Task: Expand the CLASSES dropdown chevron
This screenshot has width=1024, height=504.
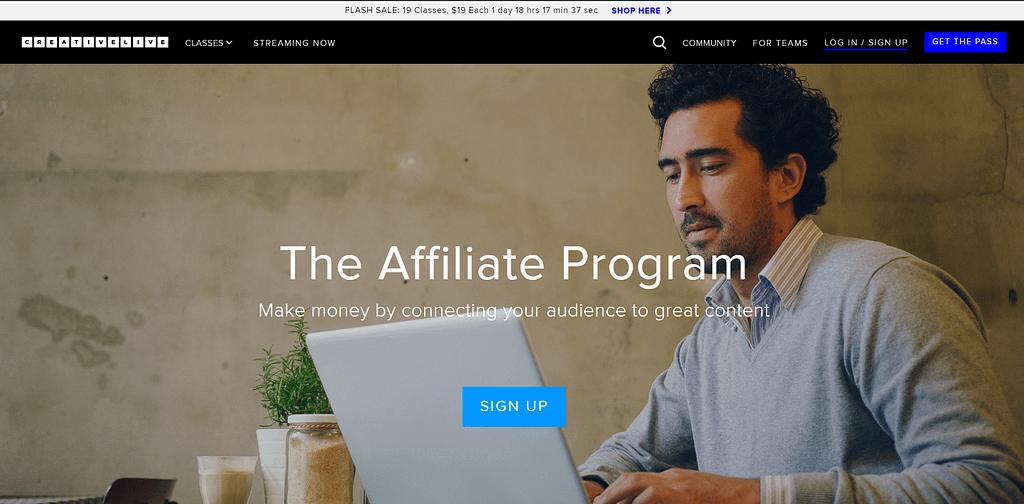Action: [x=229, y=42]
